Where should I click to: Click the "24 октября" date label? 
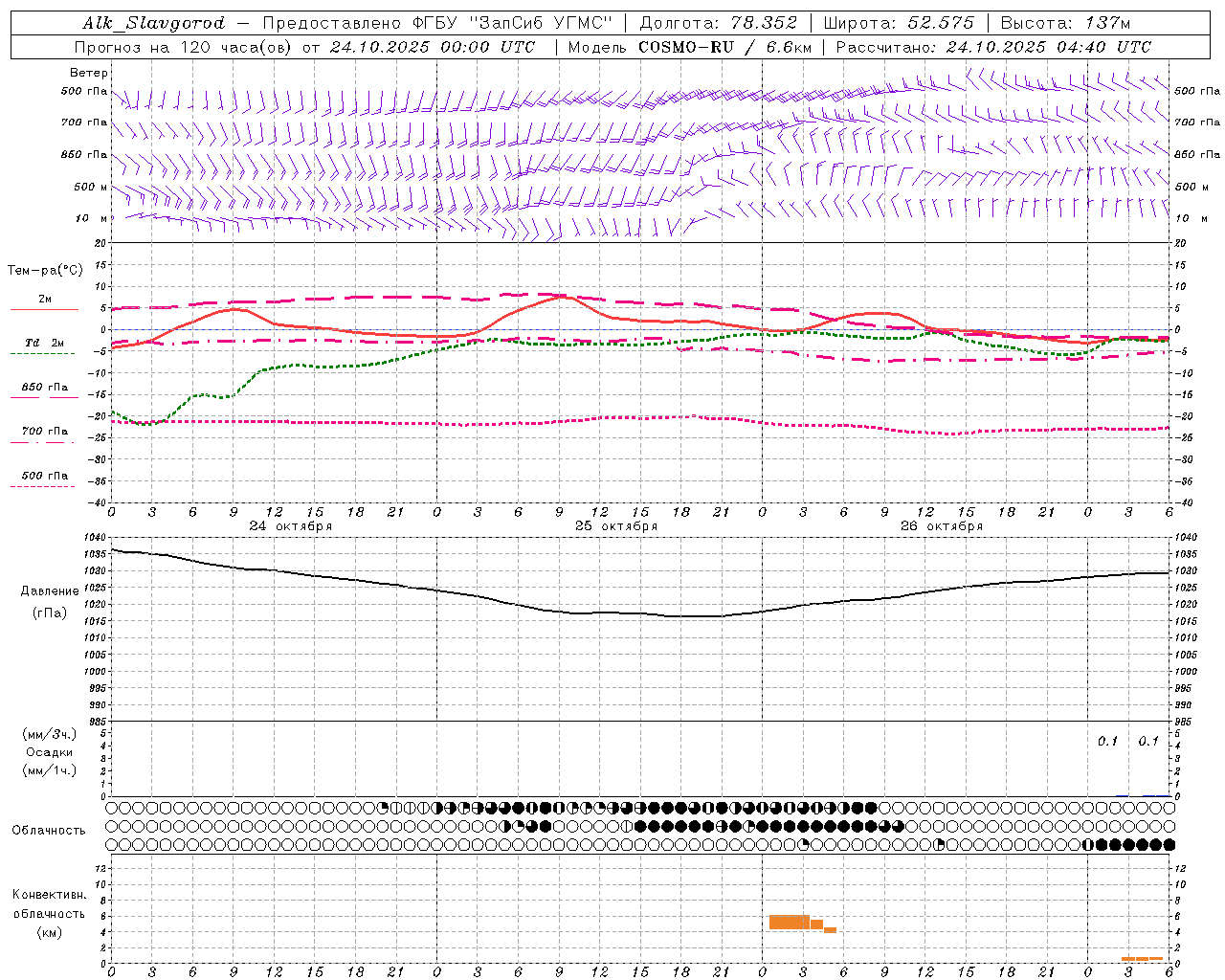pyautogui.click(x=291, y=526)
